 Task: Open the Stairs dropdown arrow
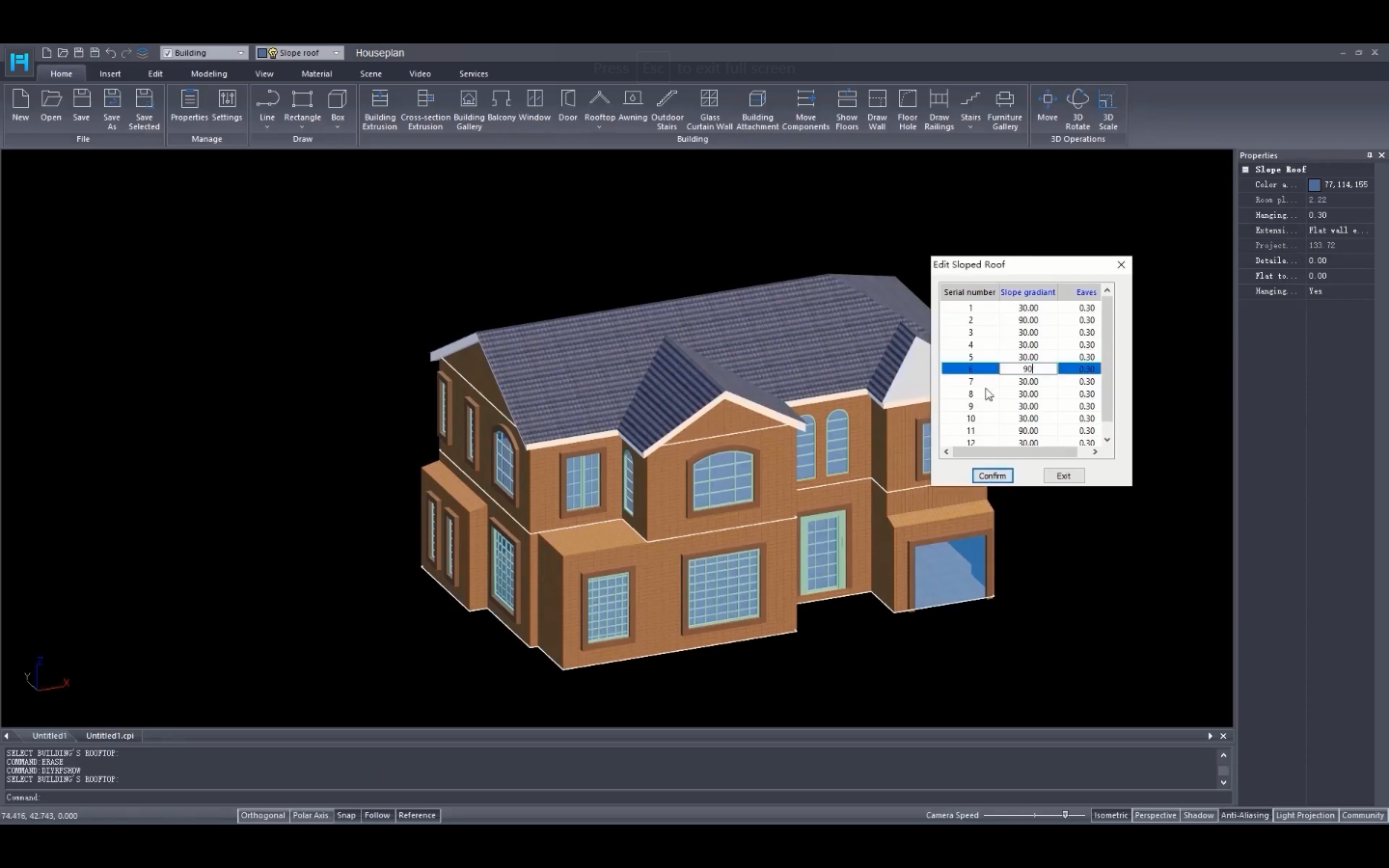pos(970,126)
